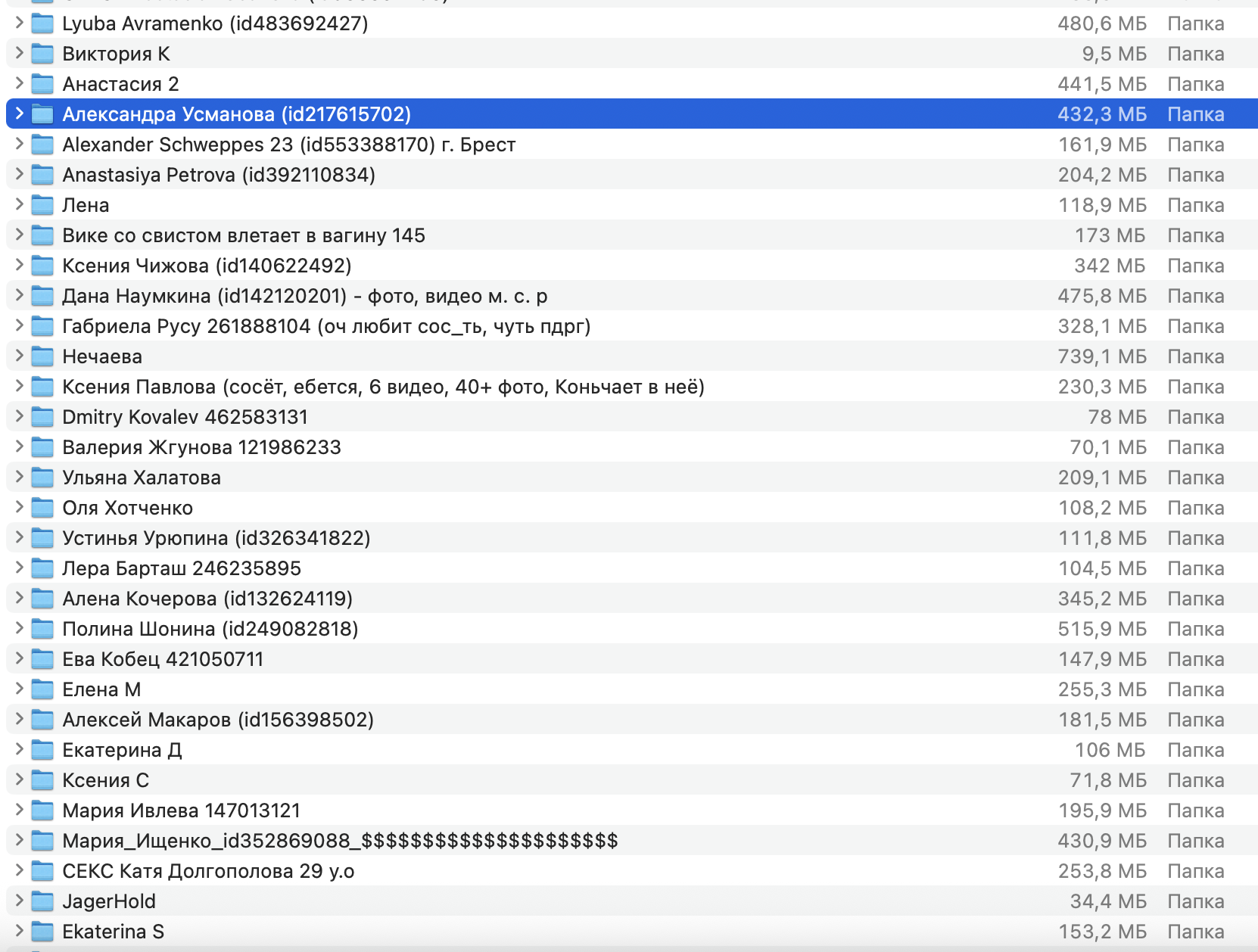Click the folder icon next to Елена М

(x=42, y=689)
